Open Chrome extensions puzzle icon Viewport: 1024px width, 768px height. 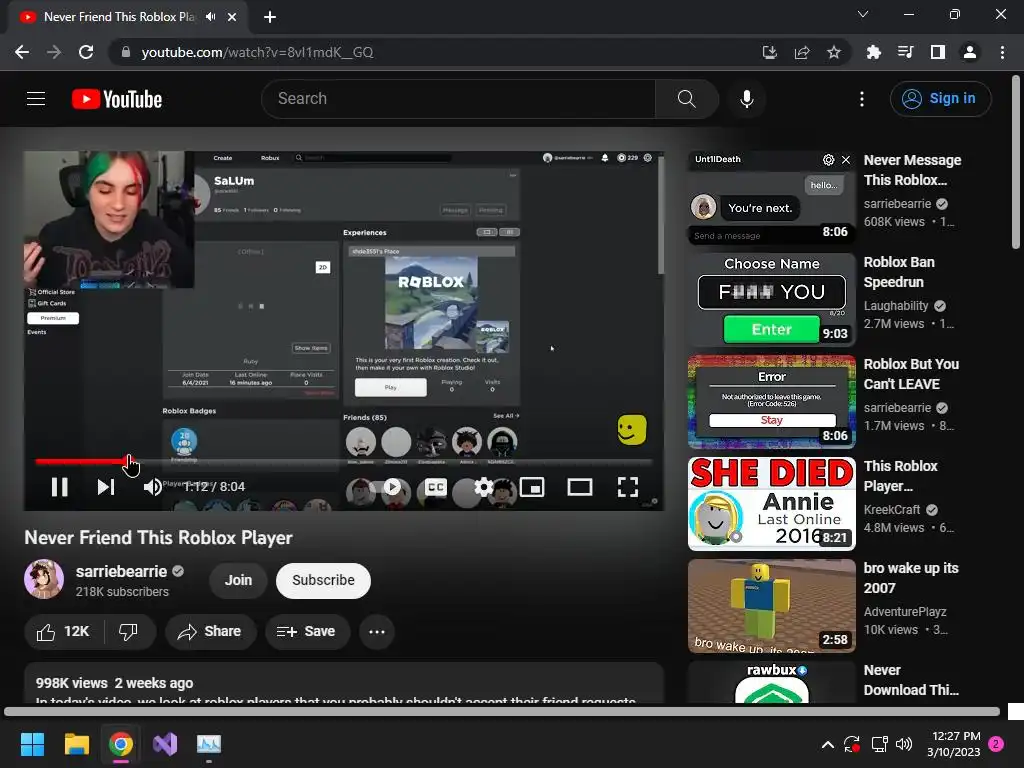click(x=873, y=52)
